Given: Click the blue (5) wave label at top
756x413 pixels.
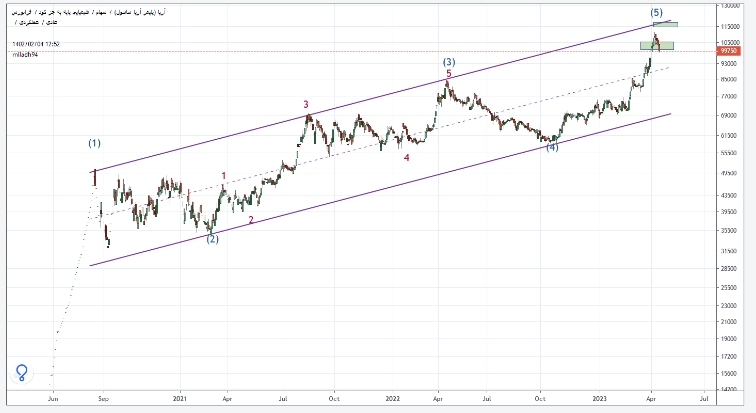Looking at the screenshot, I should [656, 12].
